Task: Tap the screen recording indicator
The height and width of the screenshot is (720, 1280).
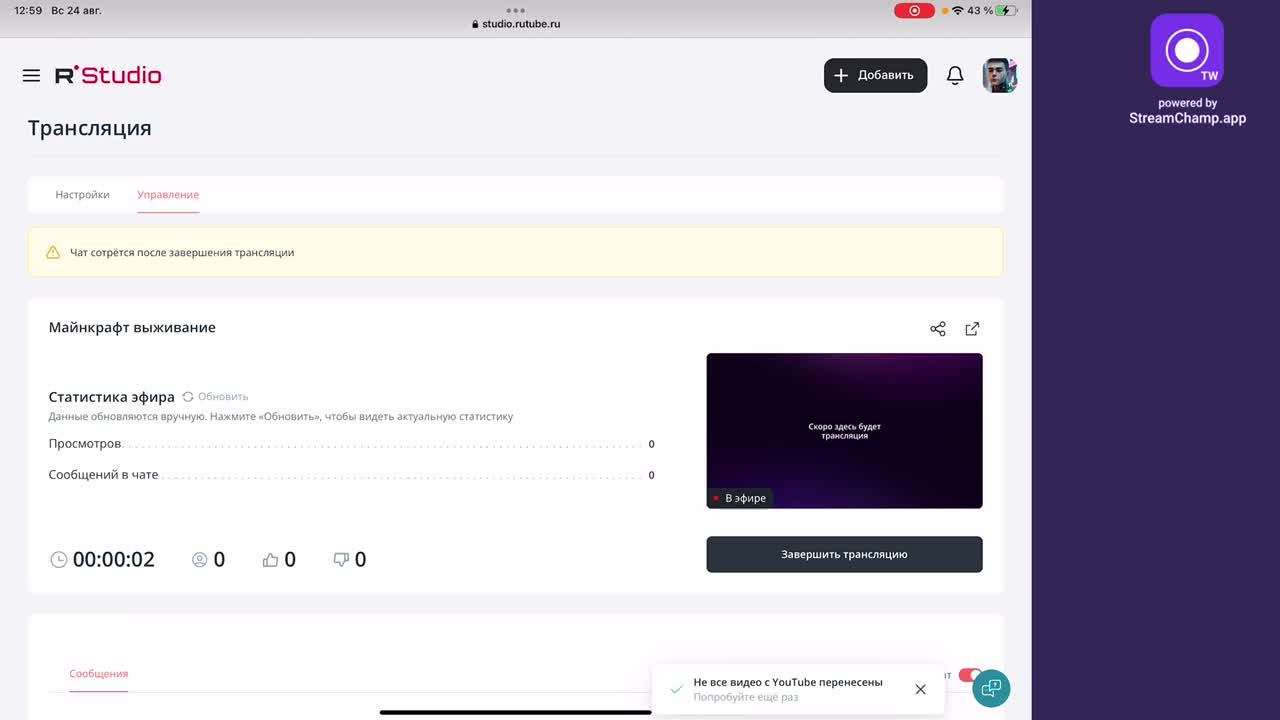Action: pos(914,11)
